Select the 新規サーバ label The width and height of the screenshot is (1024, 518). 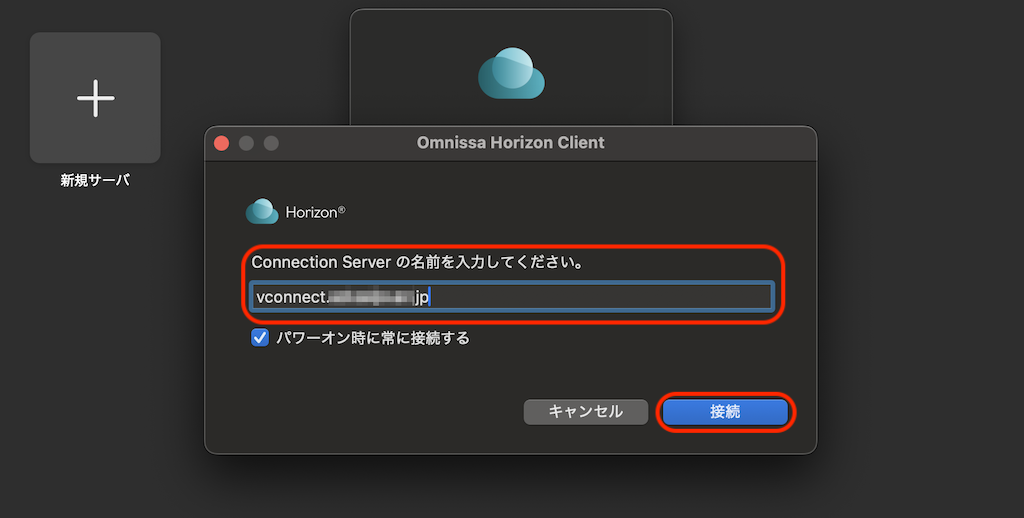(x=95, y=180)
